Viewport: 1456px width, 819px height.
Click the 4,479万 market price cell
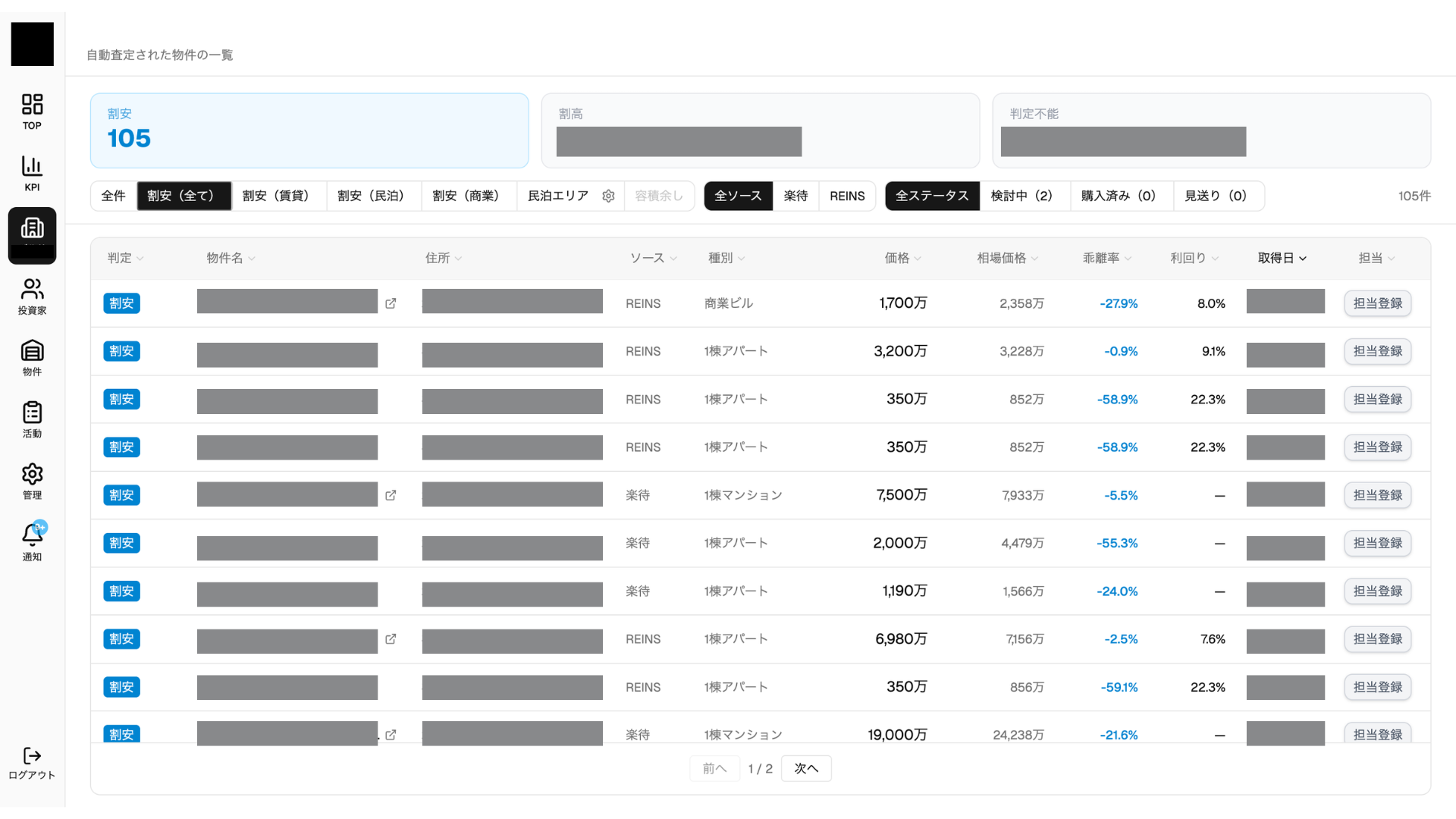[1022, 543]
